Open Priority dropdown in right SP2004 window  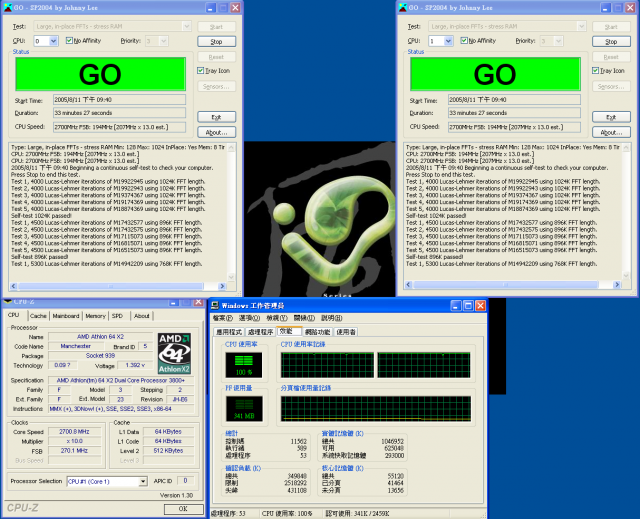(x=558, y=41)
